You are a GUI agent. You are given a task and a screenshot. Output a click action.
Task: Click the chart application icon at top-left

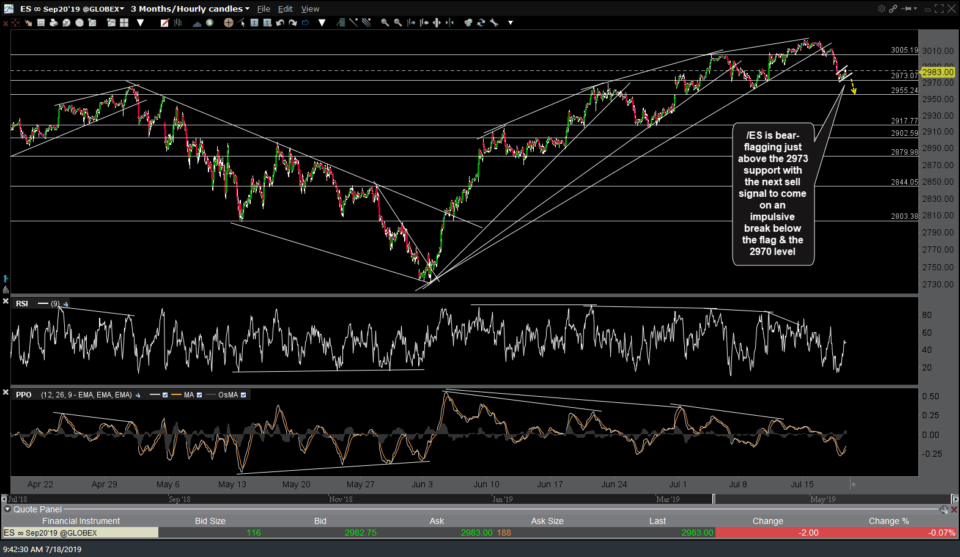tap(8, 9)
